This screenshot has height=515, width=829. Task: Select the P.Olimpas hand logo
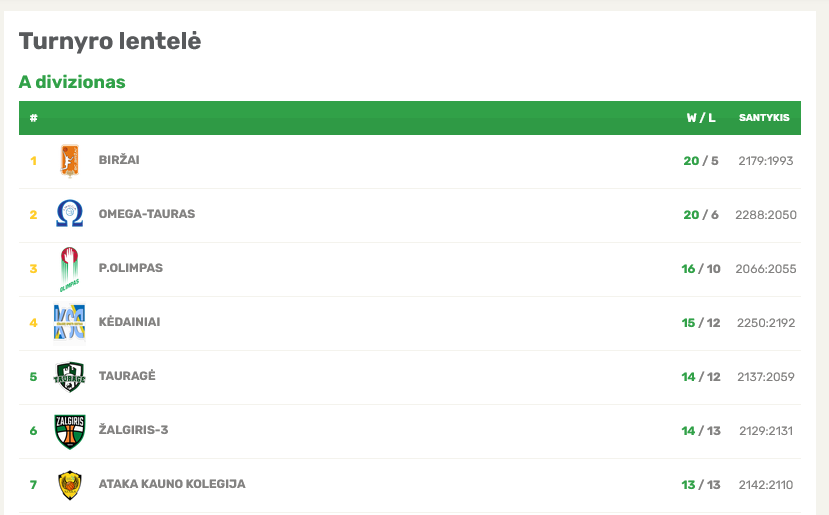(x=69, y=269)
